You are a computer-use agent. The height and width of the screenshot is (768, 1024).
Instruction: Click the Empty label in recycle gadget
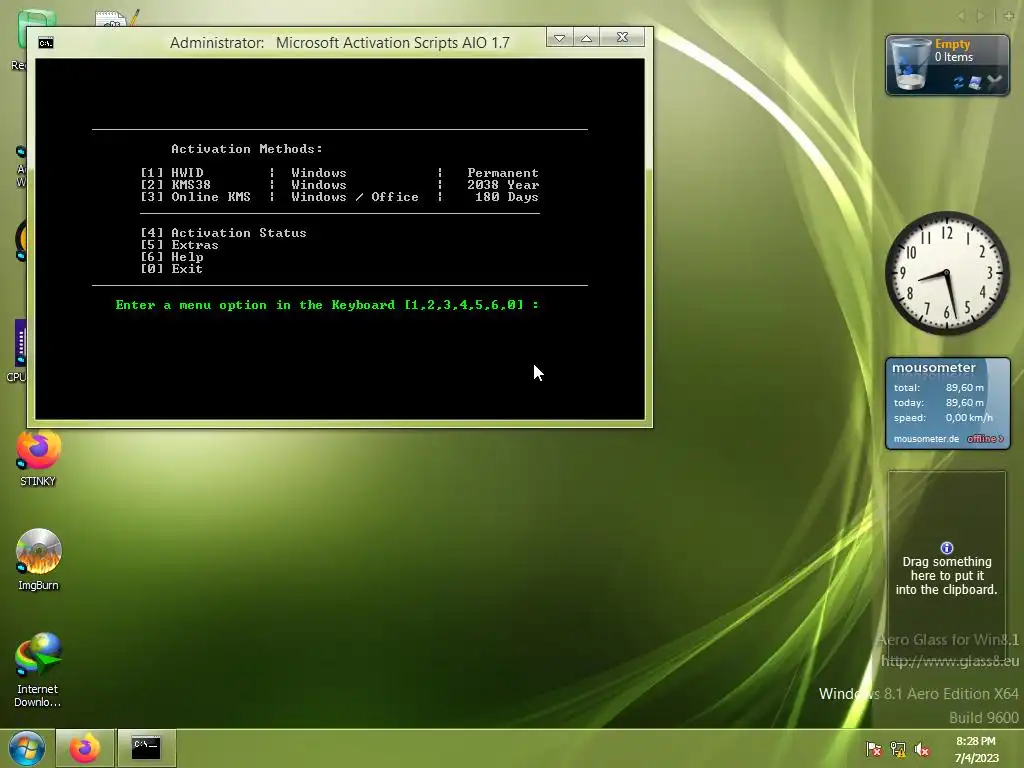pyautogui.click(x=952, y=44)
